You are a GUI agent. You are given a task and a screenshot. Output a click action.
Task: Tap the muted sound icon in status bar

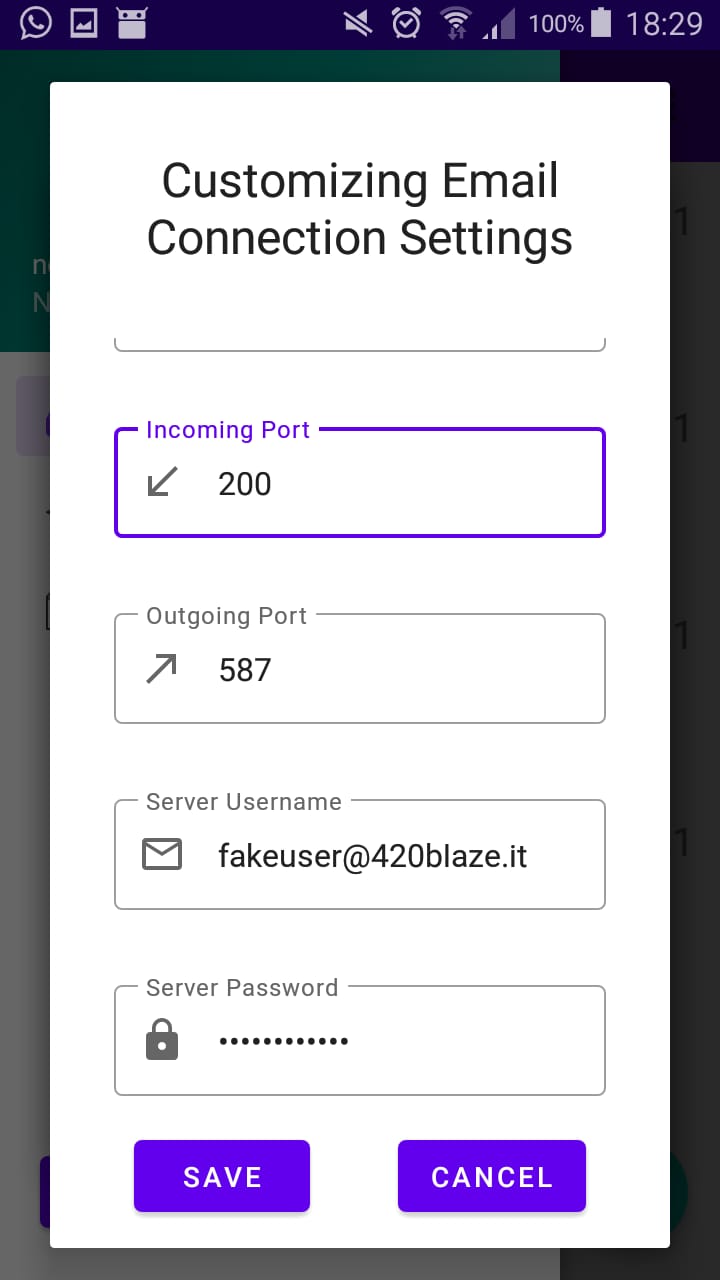(357, 23)
